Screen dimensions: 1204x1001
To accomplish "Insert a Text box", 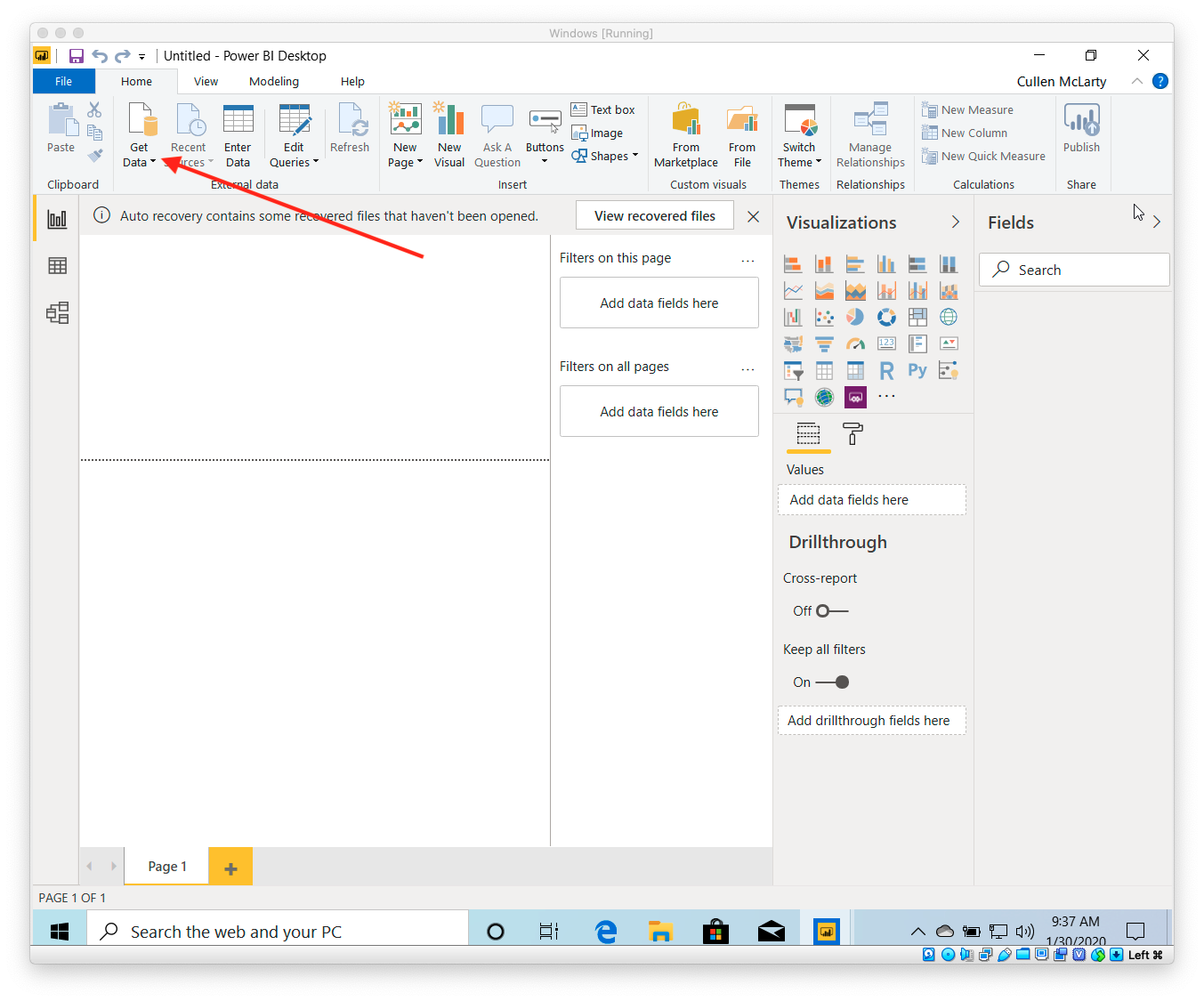I will point(603,109).
